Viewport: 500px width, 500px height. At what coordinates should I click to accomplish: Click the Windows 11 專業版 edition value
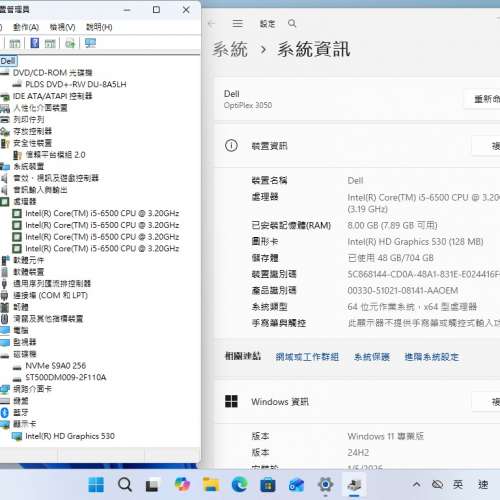click(x=386, y=436)
